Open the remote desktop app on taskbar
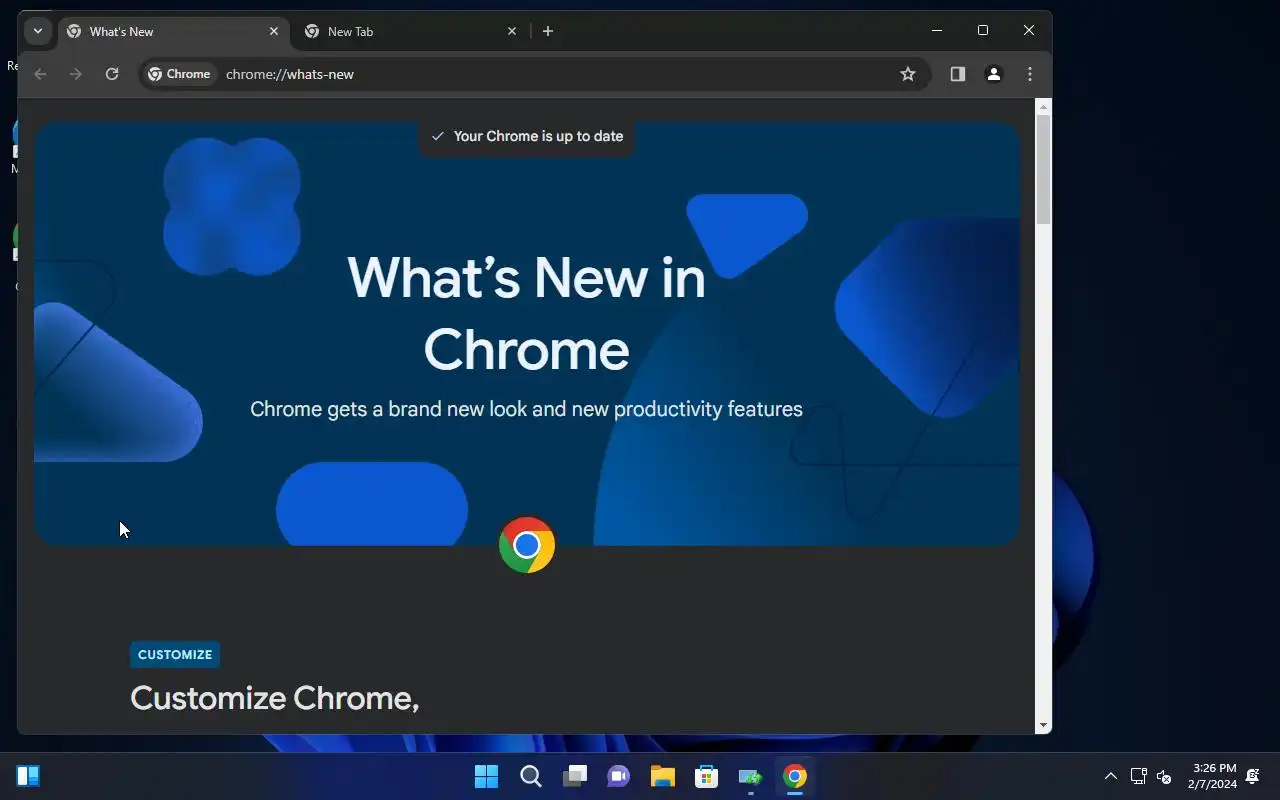This screenshot has height=800, width=1280. coord(751,777)
